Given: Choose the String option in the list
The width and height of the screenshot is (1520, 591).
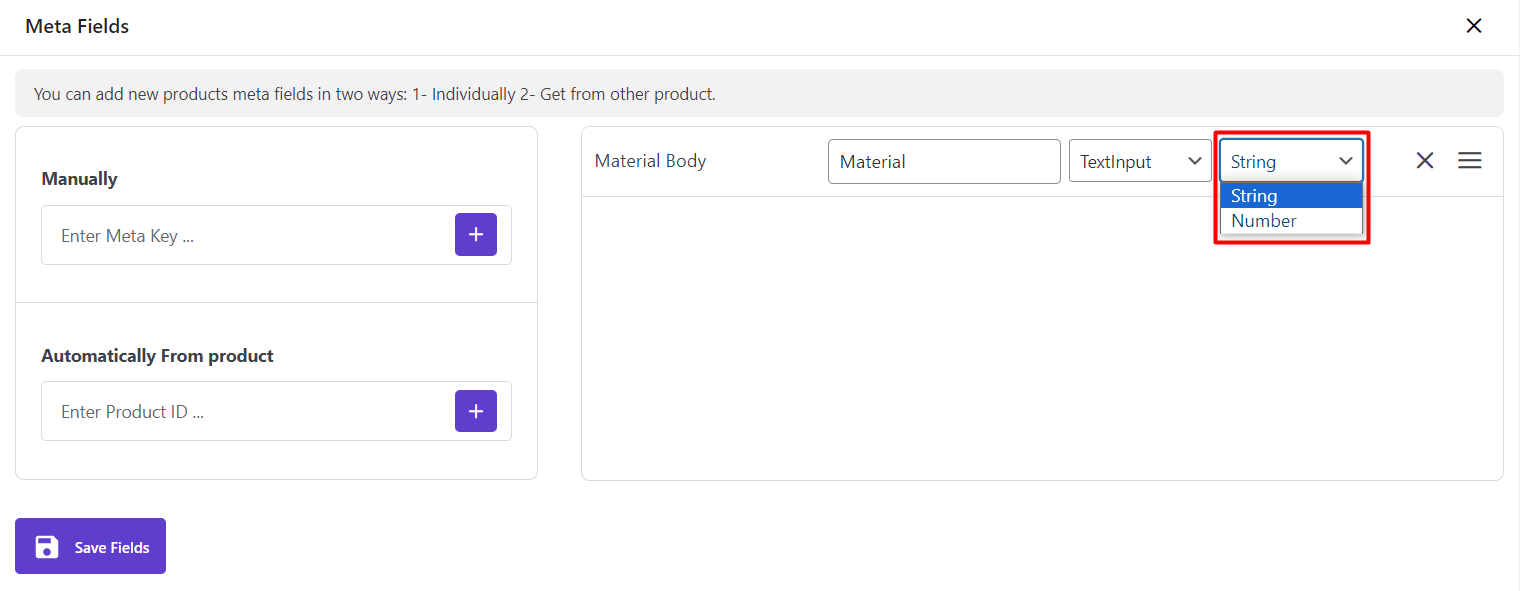Looking at the screenshot, I should click(x=1291, y=196).
